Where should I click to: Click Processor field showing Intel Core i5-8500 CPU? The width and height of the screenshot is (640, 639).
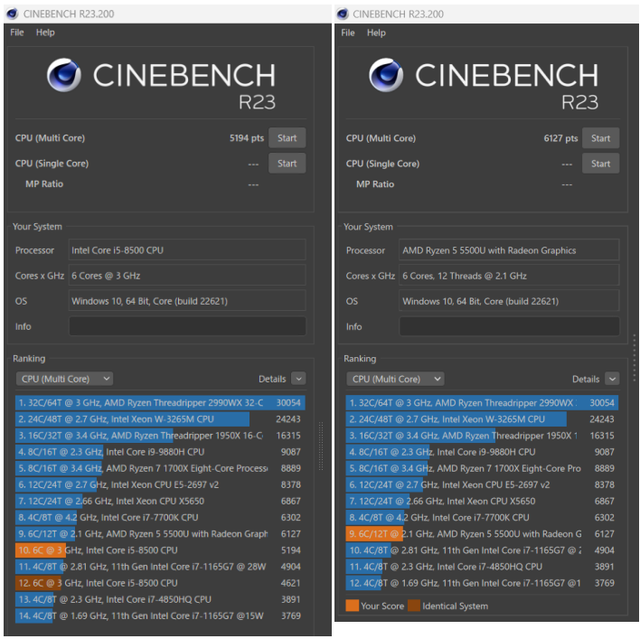click(x=187, y=250)
